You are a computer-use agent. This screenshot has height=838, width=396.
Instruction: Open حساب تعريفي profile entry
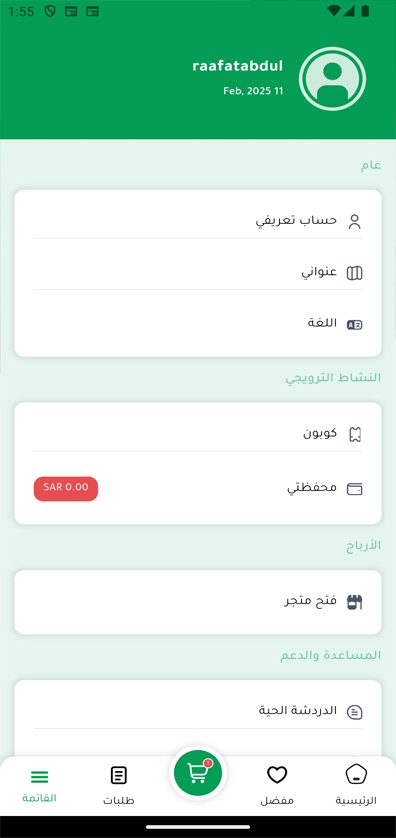198,222
